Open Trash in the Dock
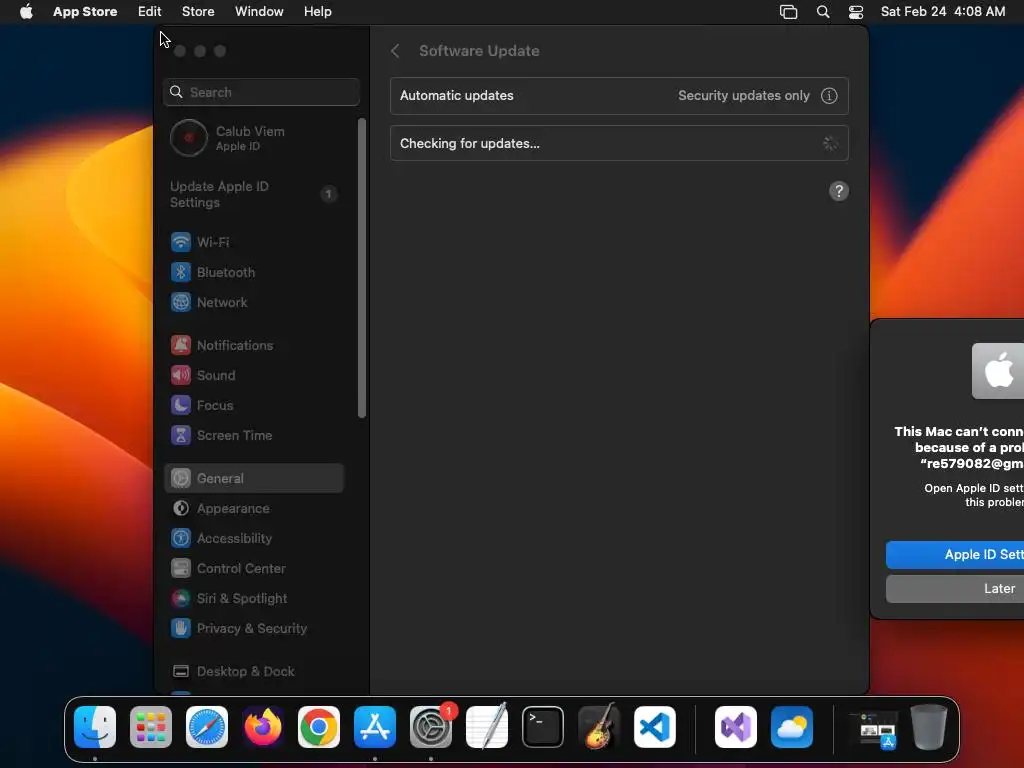 pos(929,728)
